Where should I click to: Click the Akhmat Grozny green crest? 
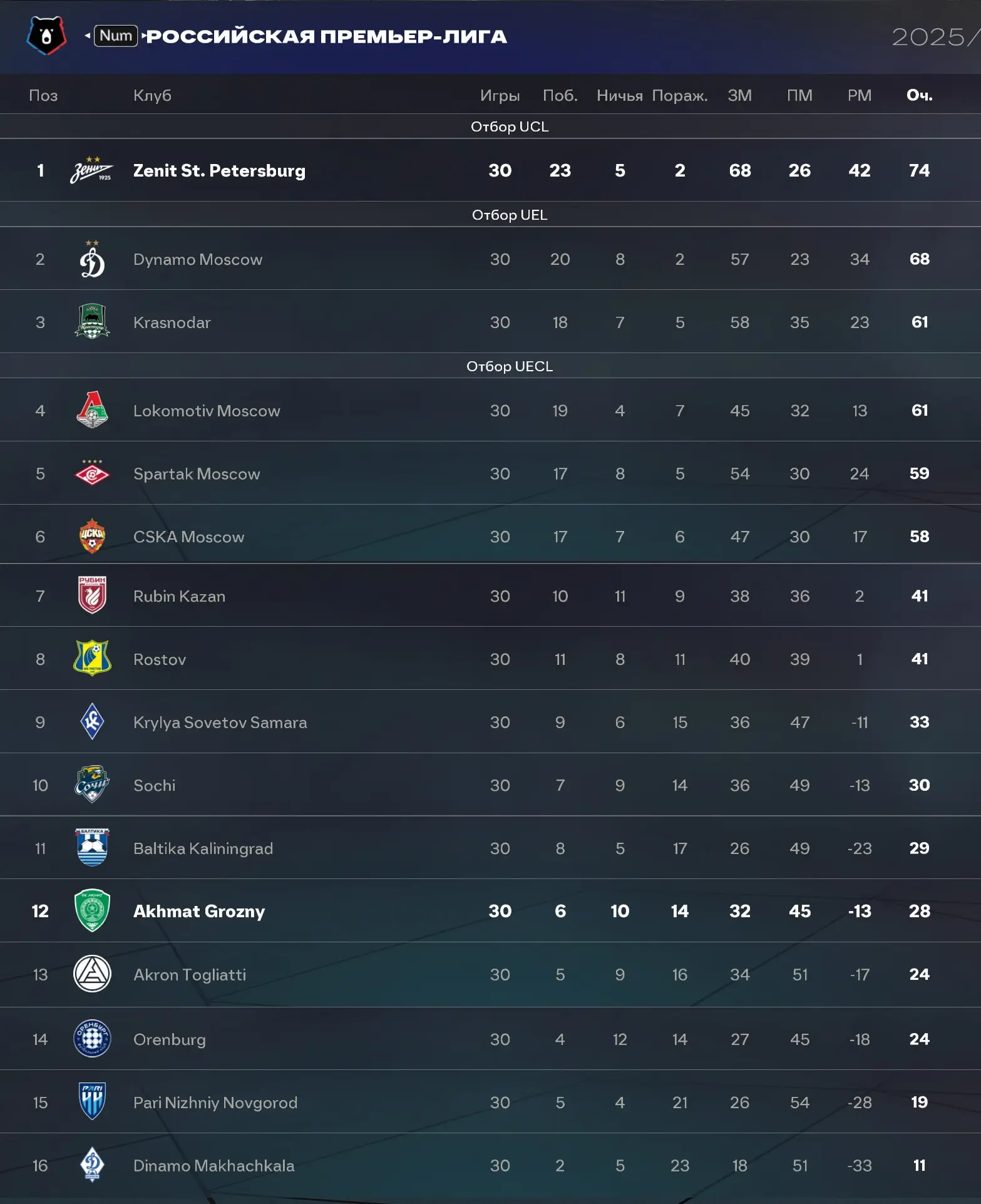coord(92,911)
